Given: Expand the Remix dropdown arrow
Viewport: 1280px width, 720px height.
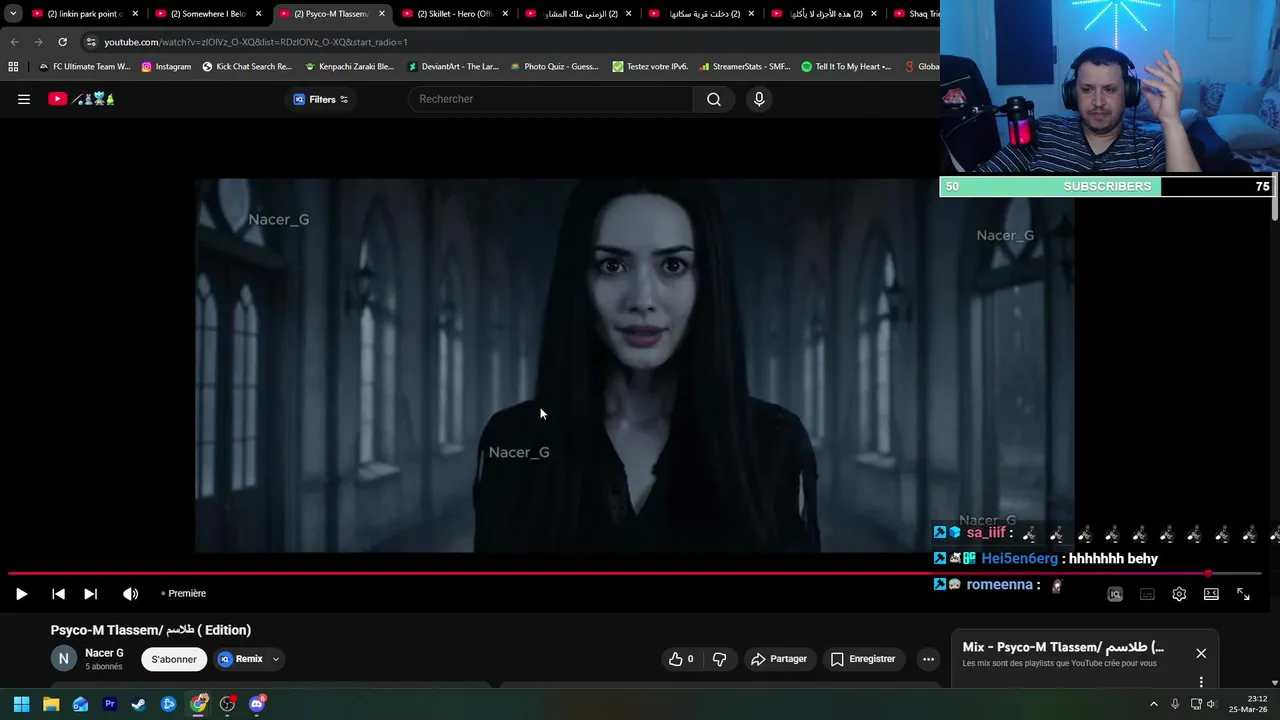Looking at the screenshot, I should click(x=276, y=659).
